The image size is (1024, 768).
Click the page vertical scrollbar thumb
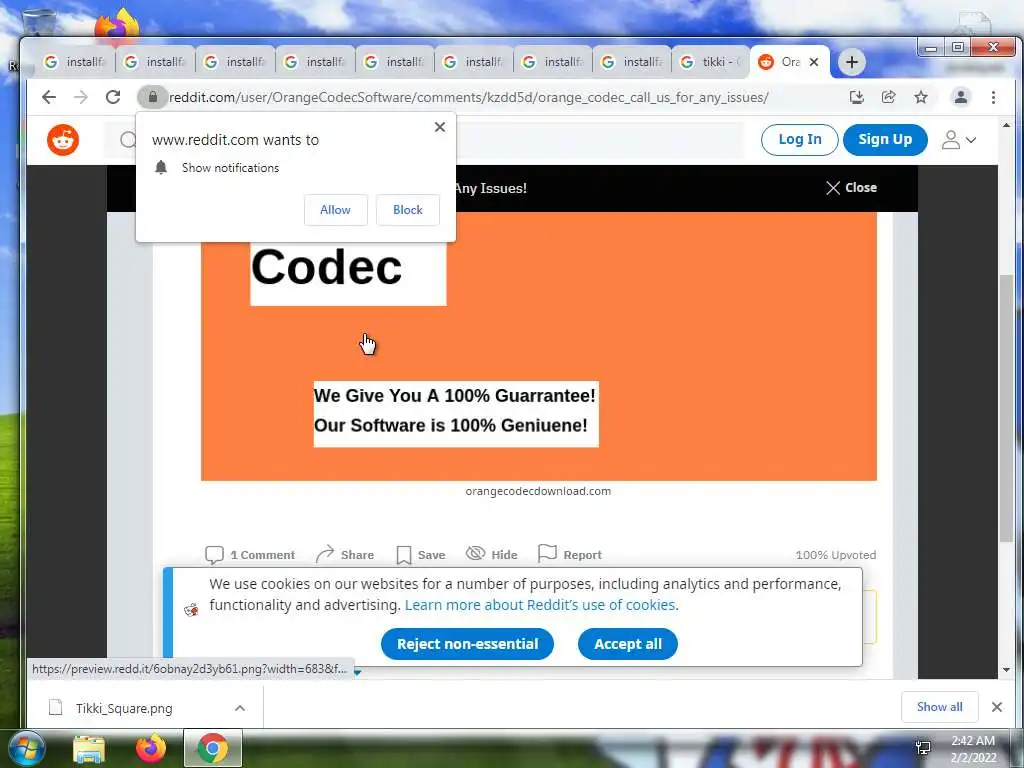click(1006, 408)
